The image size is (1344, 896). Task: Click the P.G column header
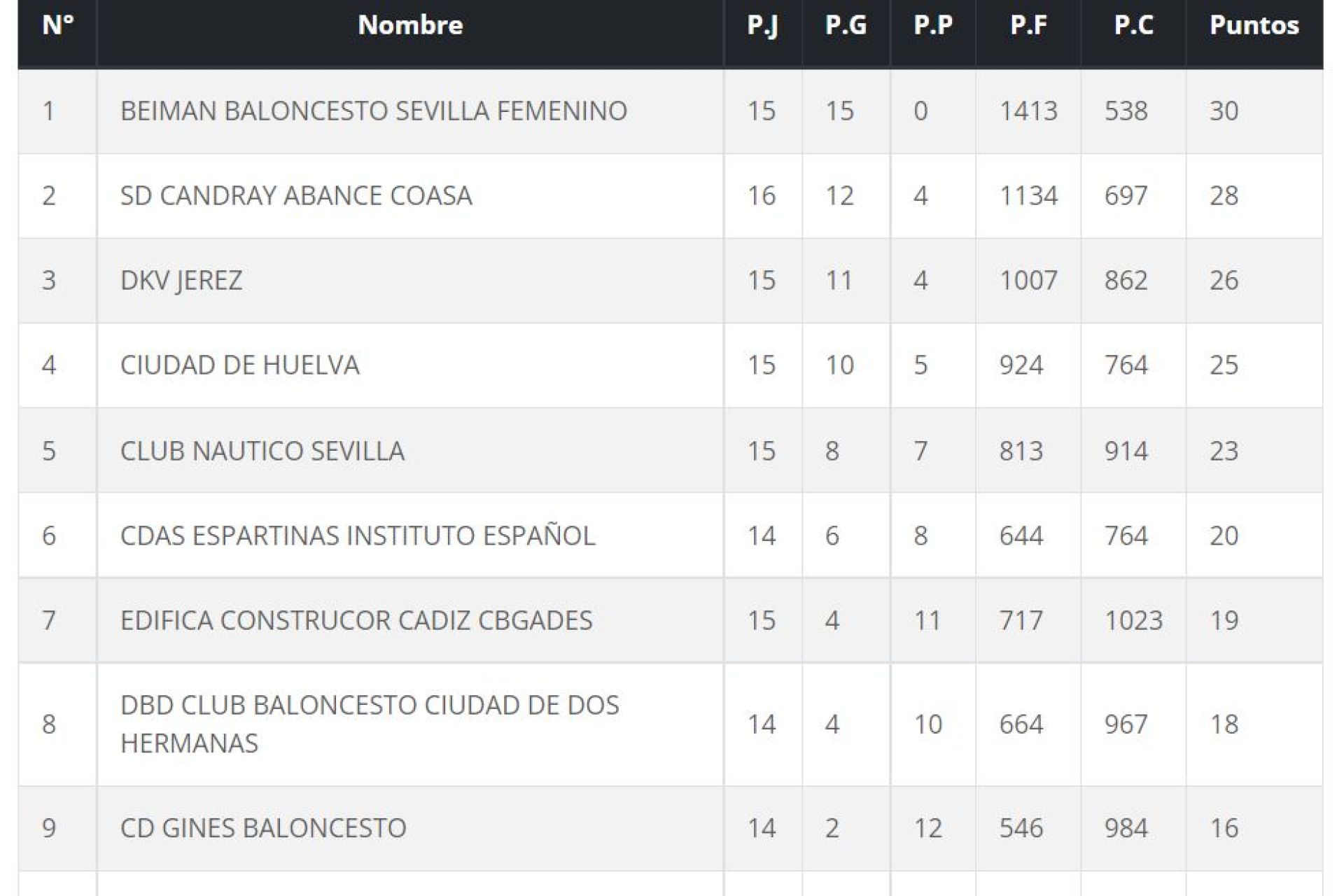click(x=846, y=26)
